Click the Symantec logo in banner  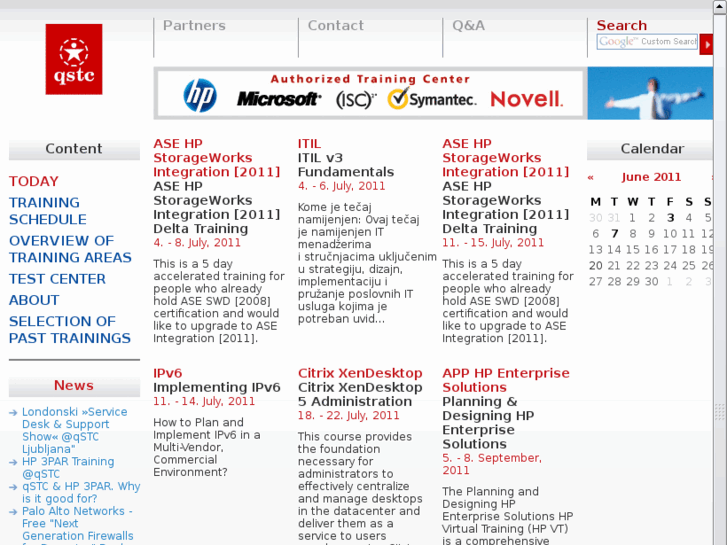[432, 98]
